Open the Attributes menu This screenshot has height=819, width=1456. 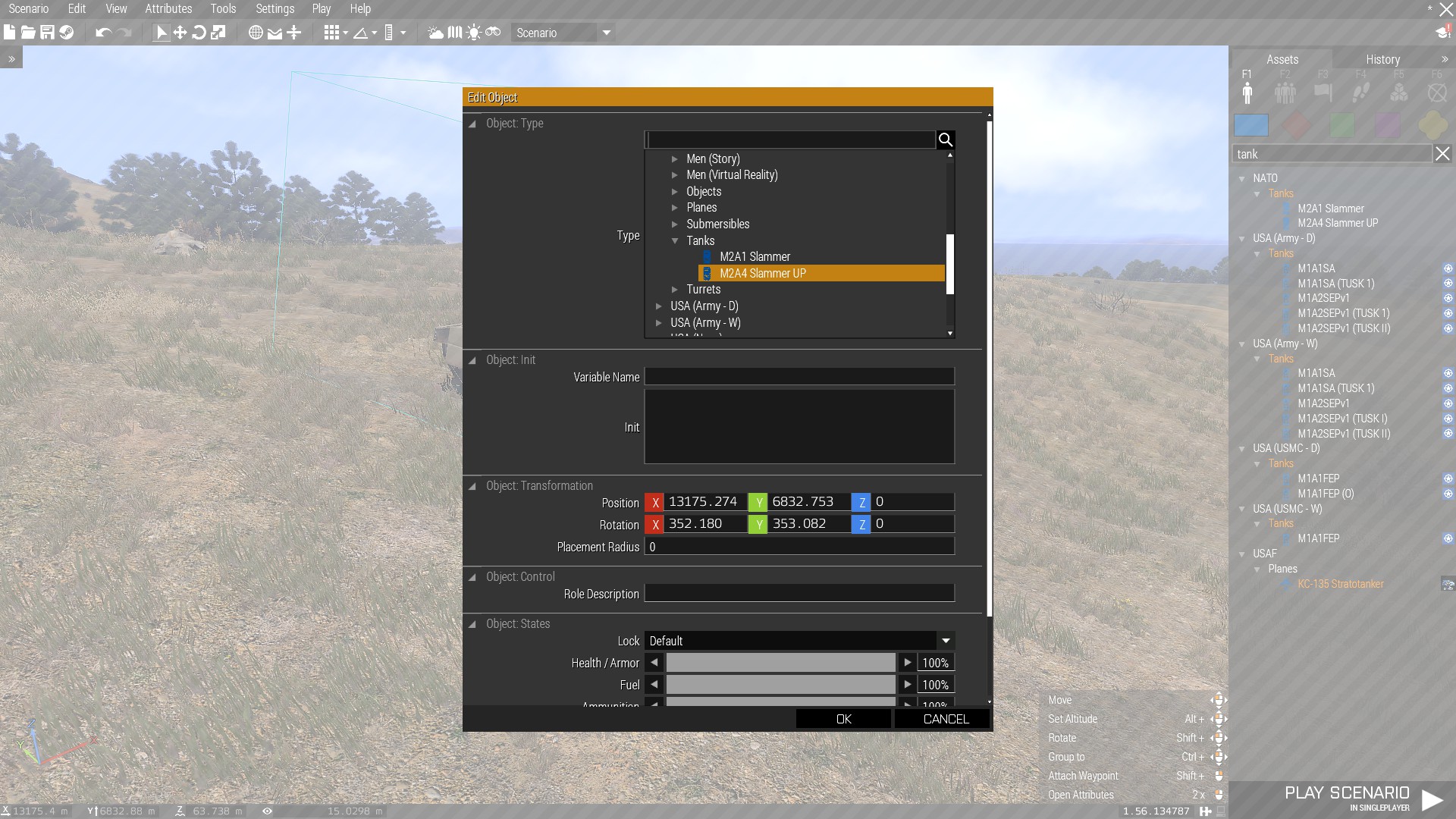pos(168,8)
